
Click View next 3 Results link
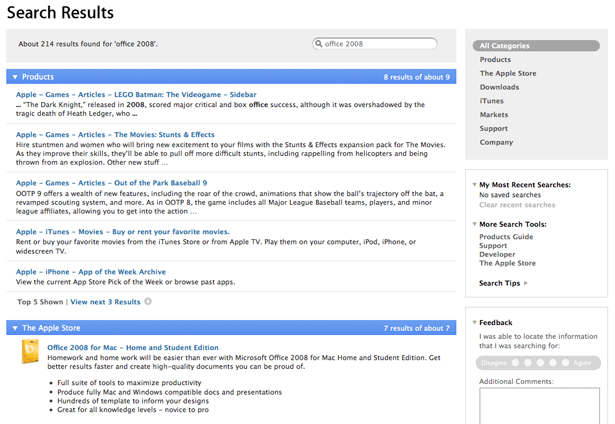tap(105, 302)
